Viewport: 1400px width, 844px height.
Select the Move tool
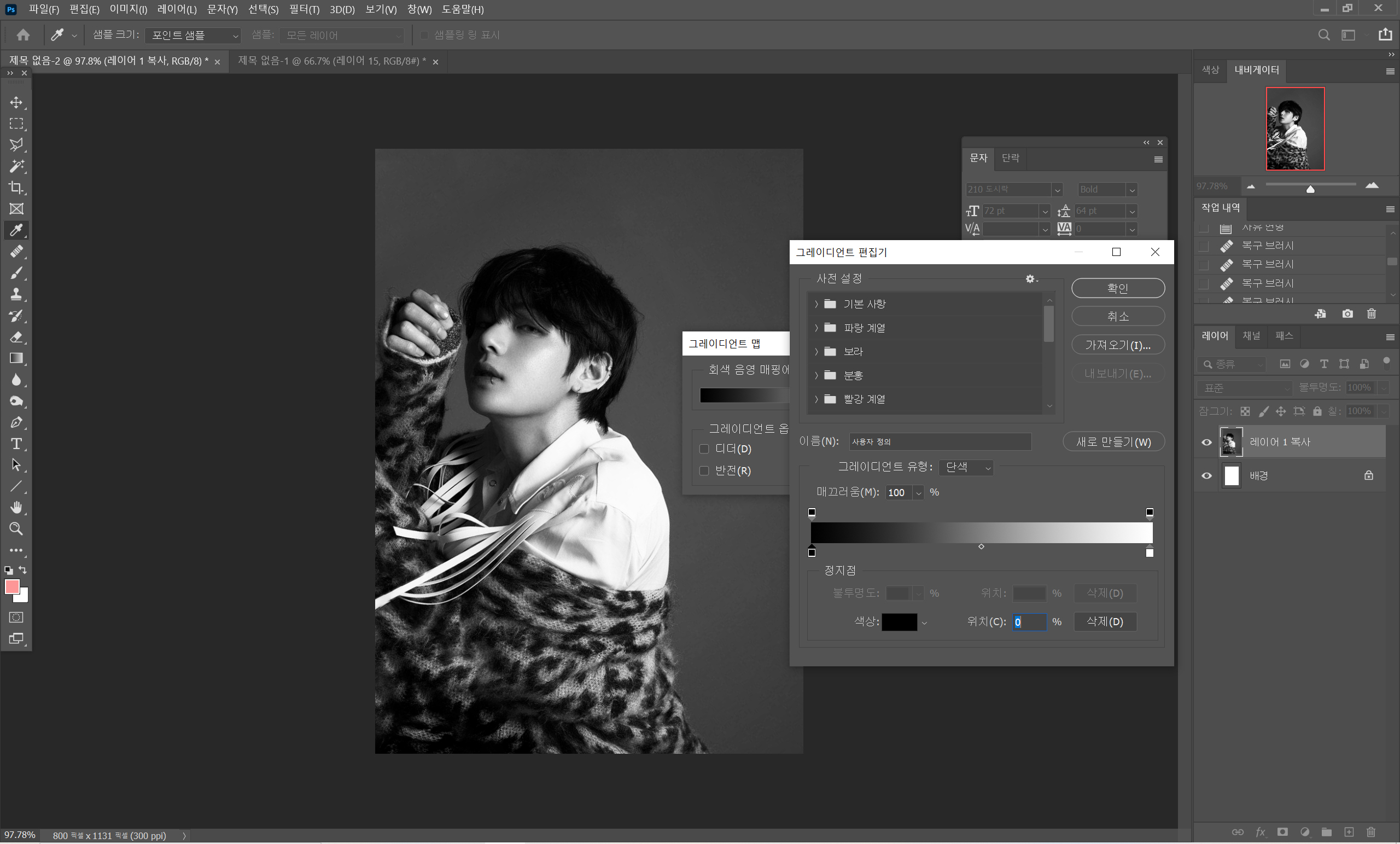click(x=16, y=102)
